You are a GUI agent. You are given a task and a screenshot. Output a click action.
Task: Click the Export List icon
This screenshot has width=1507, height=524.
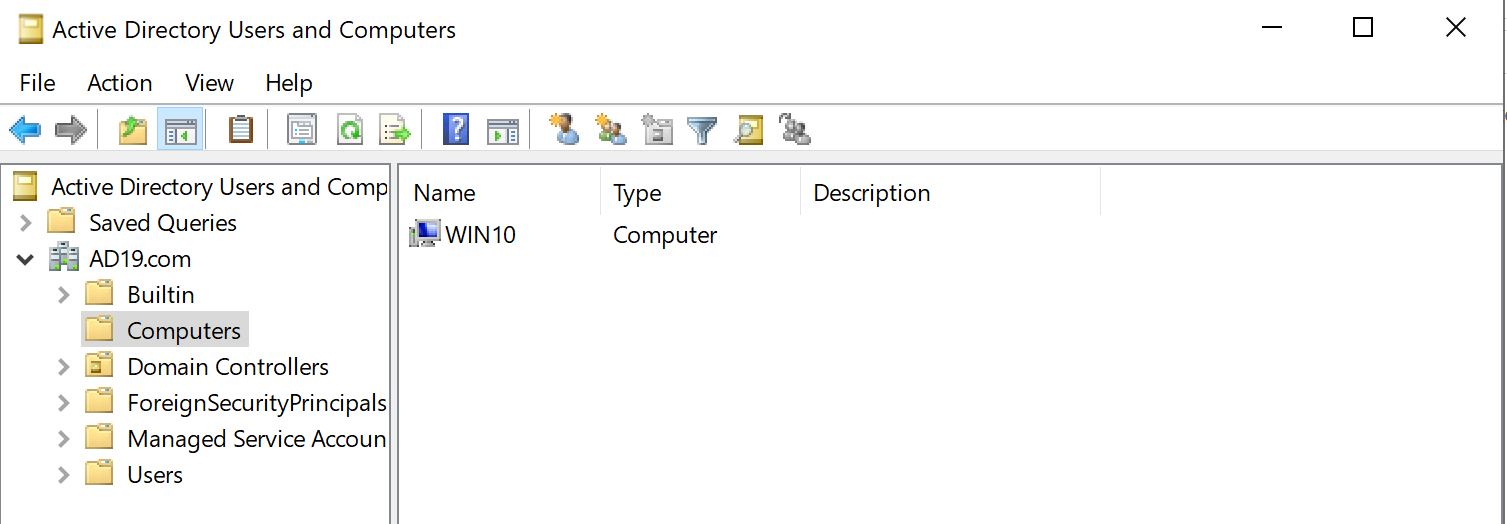(396, 129)
